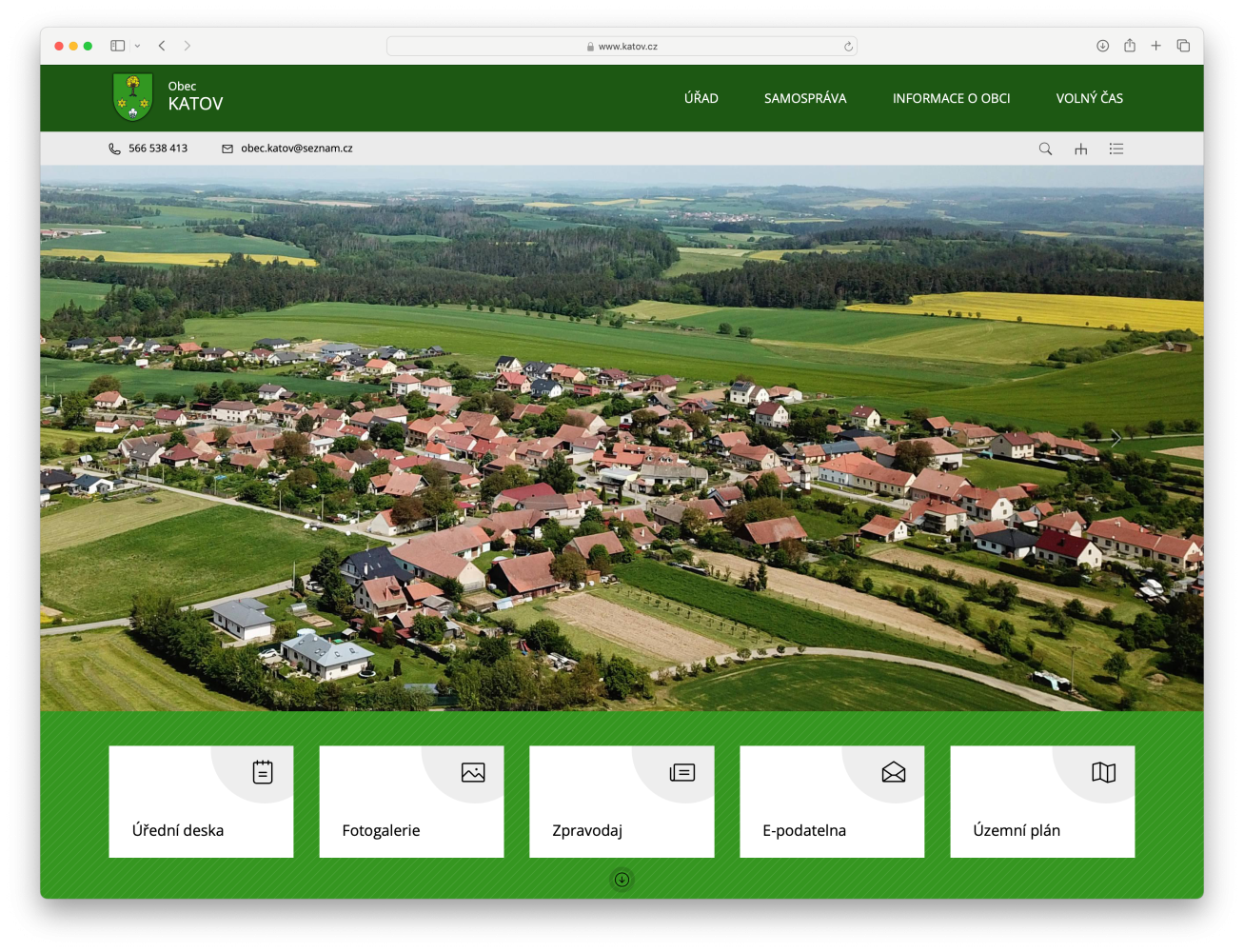1244x952 pixels.
Task: Click the search magnifier icon
Action: coord(1045,149)
